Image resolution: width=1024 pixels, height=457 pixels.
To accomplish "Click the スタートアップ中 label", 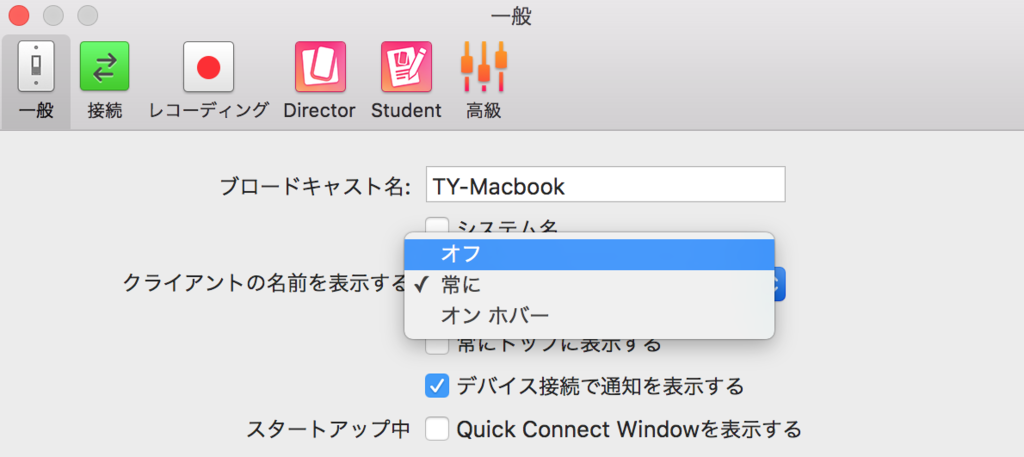I will (x=328, y=430).
